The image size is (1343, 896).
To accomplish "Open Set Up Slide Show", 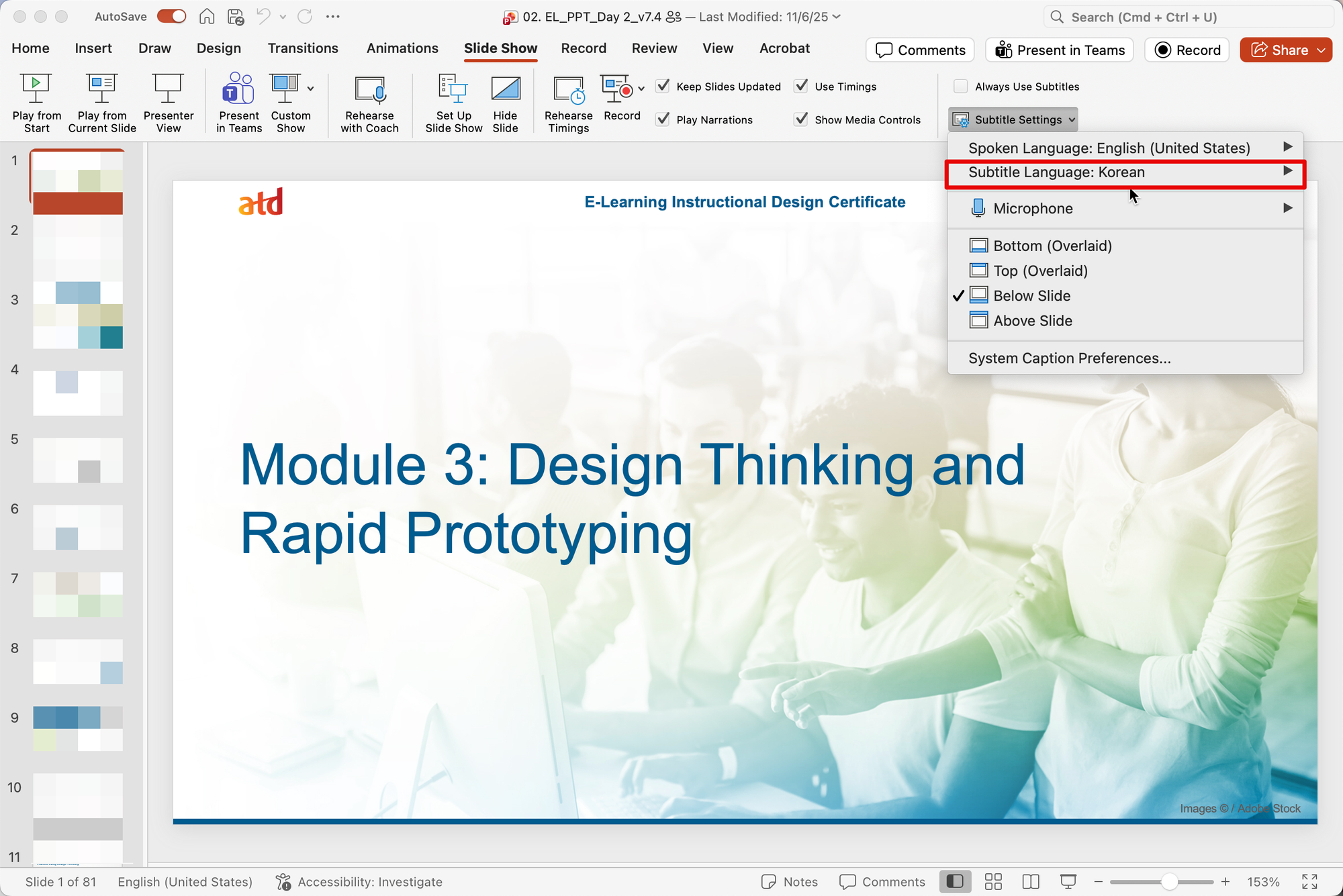I will click(453, 102).
